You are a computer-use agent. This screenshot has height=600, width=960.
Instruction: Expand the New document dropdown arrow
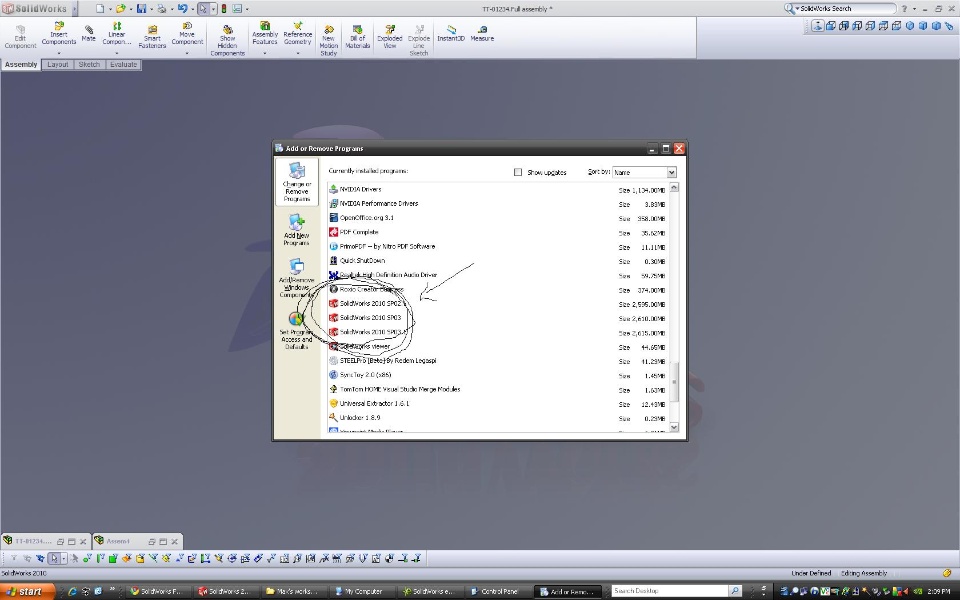point(110,9)
